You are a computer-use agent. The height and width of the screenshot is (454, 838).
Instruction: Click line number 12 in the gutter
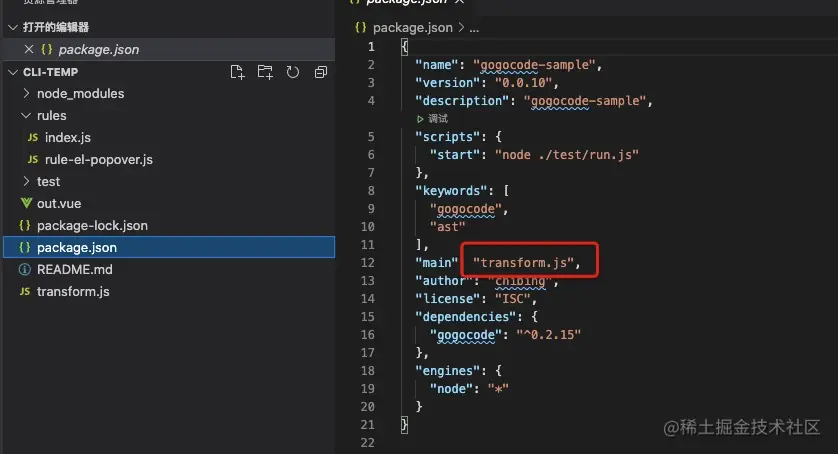(x=368, y=263)
